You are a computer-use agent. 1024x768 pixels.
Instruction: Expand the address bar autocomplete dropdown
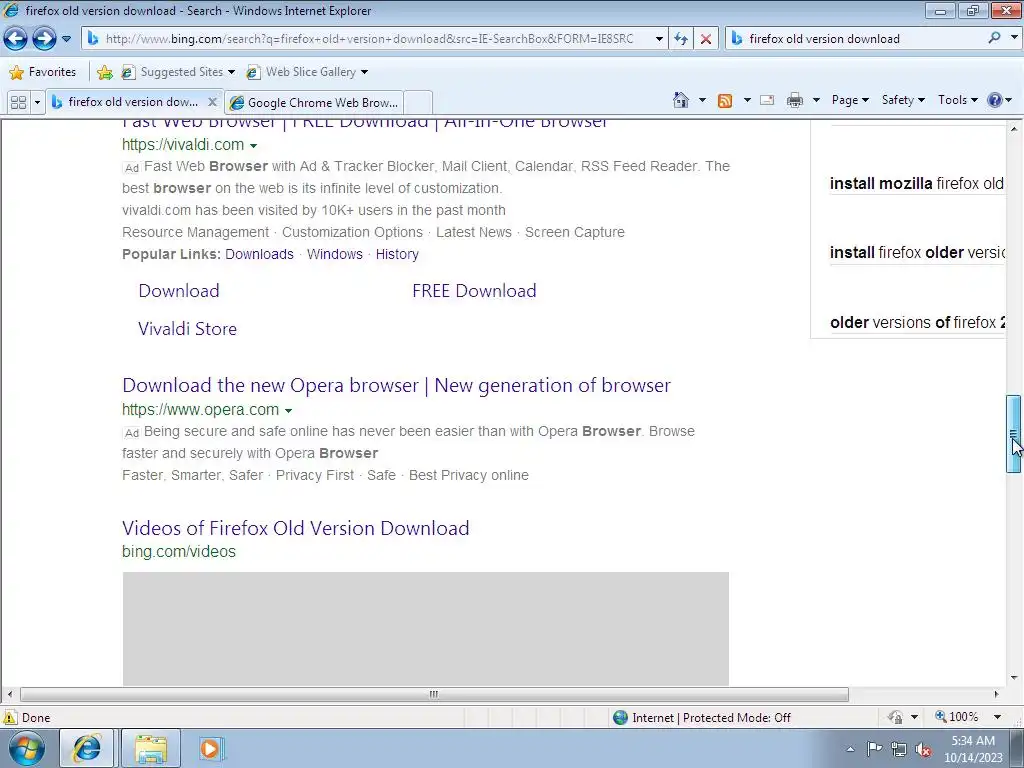coord(659,39)
